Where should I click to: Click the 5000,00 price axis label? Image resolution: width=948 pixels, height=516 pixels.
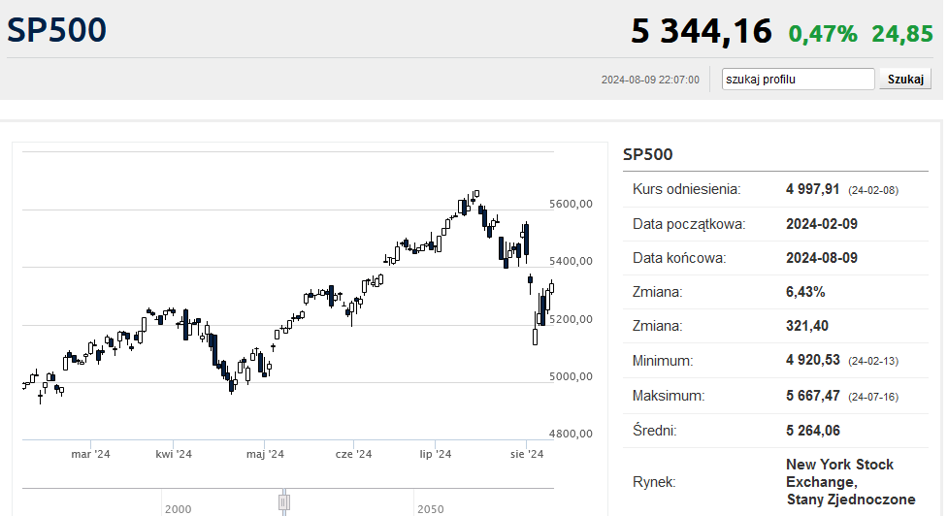(x=571, y=376)
